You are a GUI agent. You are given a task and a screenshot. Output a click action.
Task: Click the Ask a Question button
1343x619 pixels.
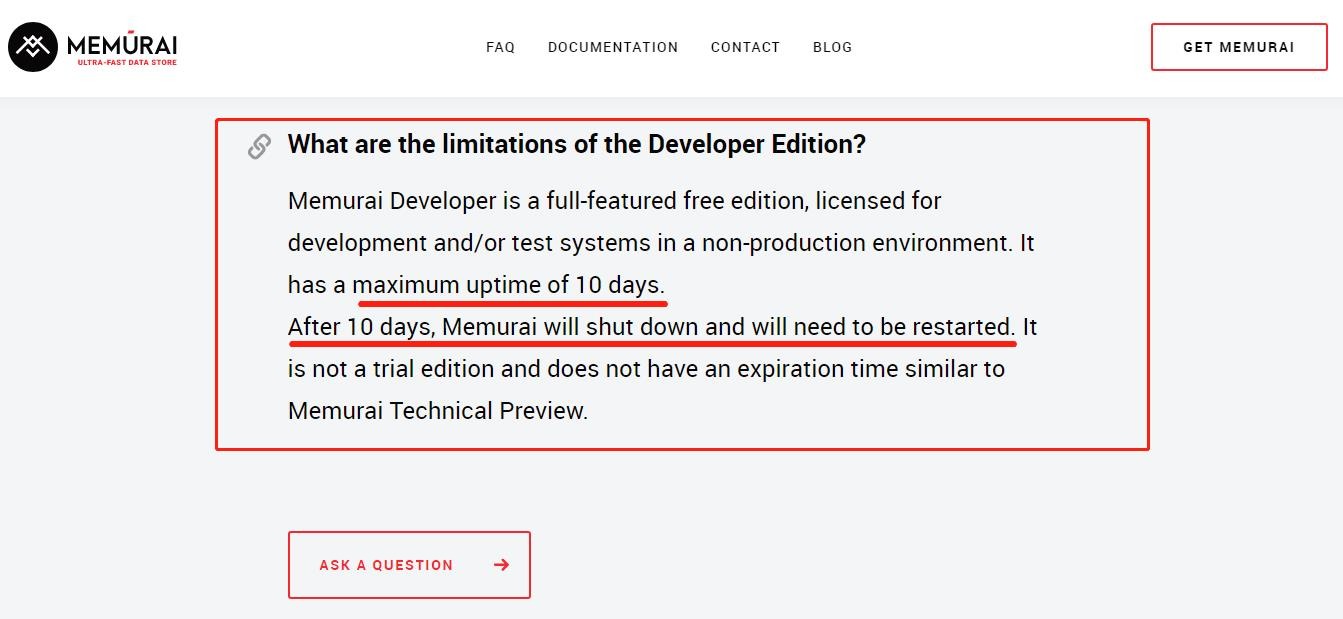pos(409,565)
